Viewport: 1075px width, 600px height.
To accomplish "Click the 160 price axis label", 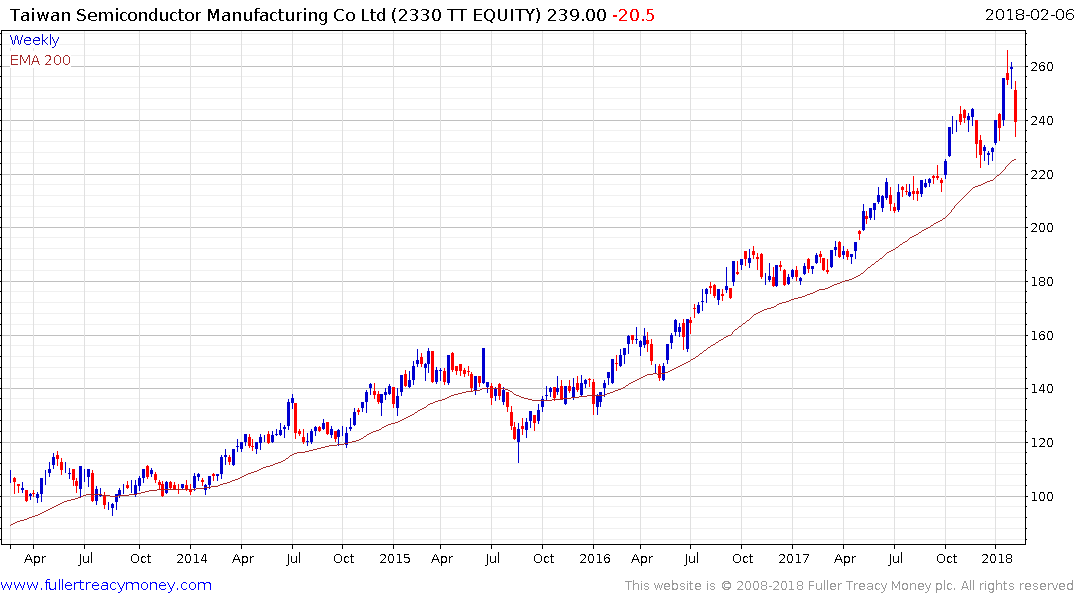I will 1042,335.
